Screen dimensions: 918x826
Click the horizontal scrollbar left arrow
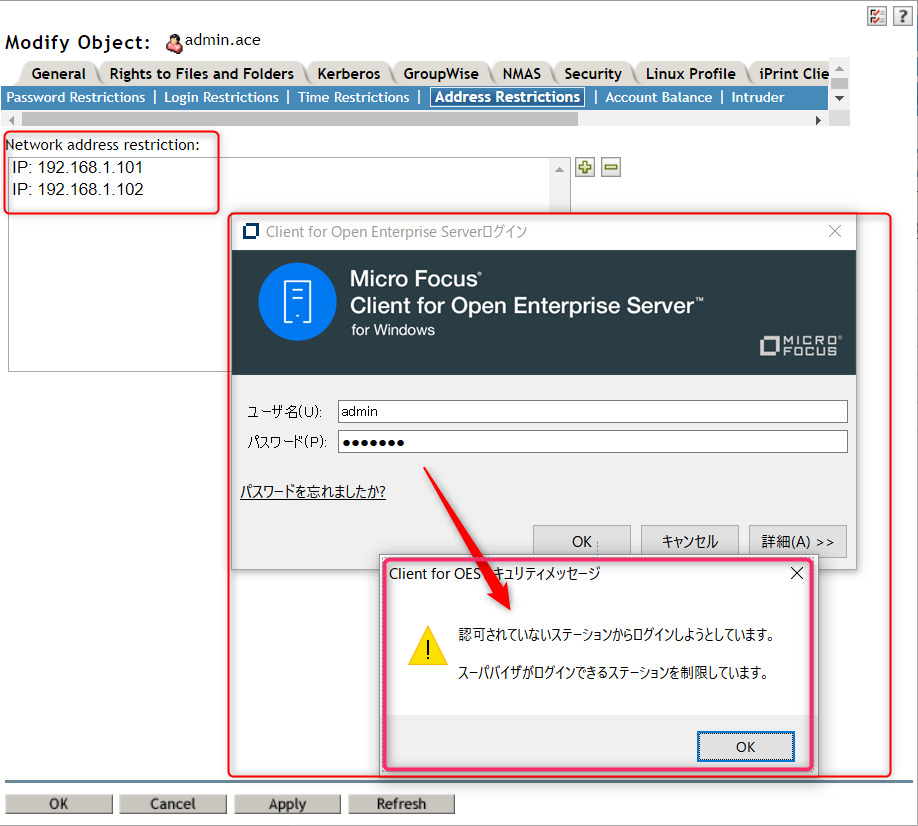[11, 120]
